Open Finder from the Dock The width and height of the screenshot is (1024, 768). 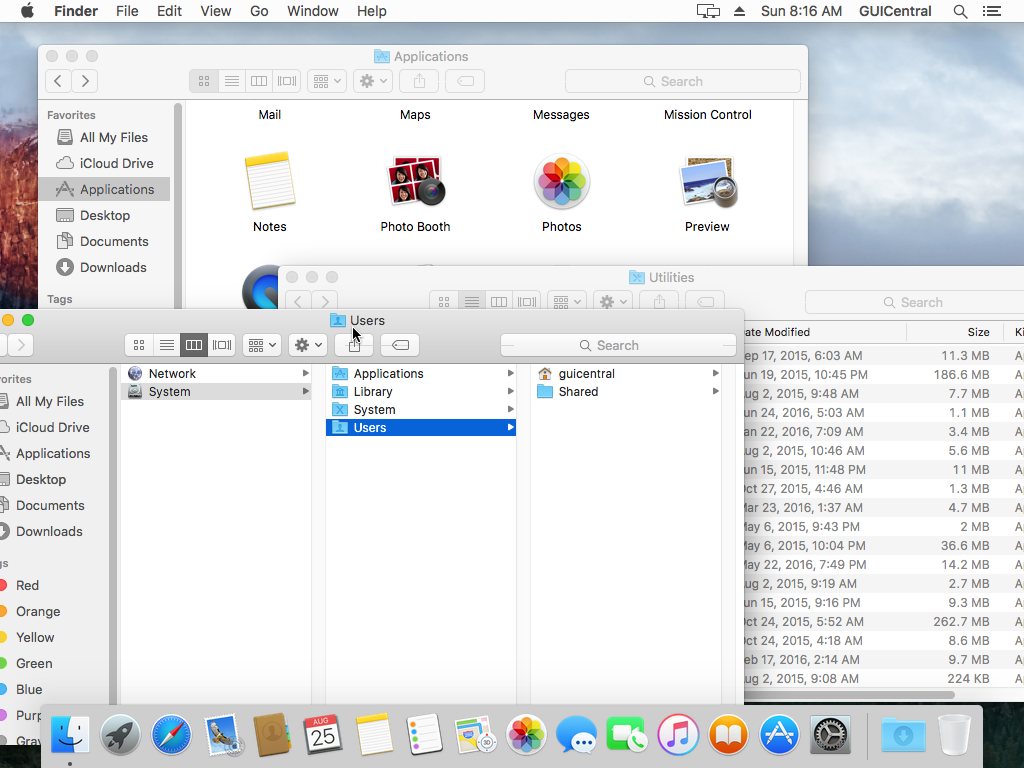tap(69, 735)
